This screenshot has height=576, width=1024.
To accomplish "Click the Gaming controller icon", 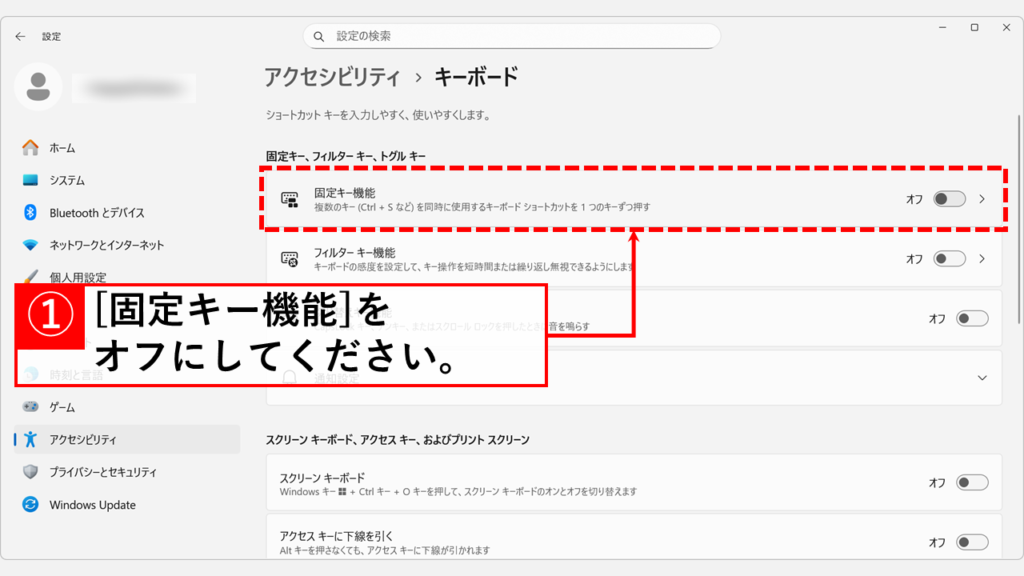I will point(30,408).
